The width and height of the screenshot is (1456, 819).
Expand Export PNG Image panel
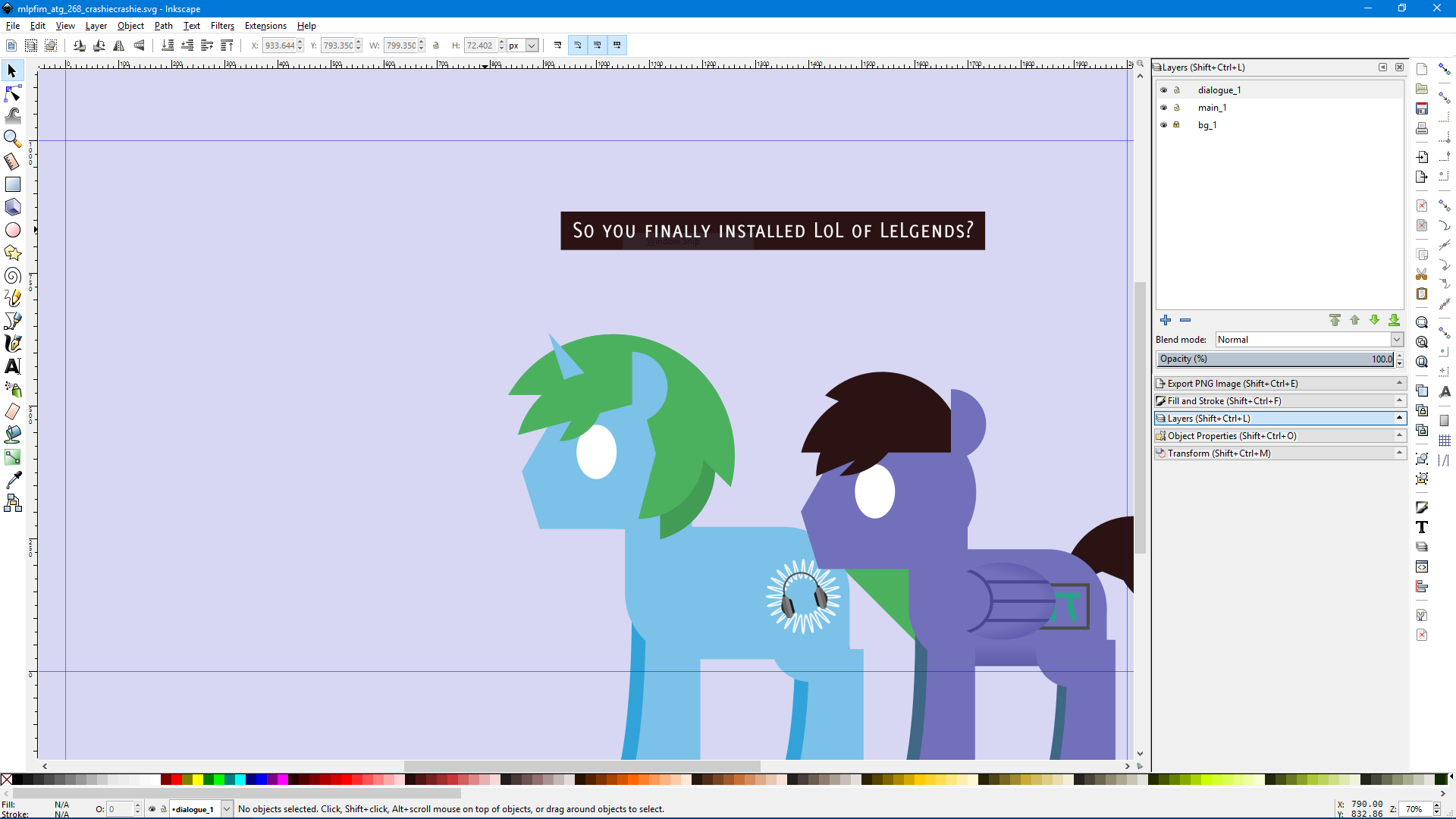click(x=1280, y=384)
